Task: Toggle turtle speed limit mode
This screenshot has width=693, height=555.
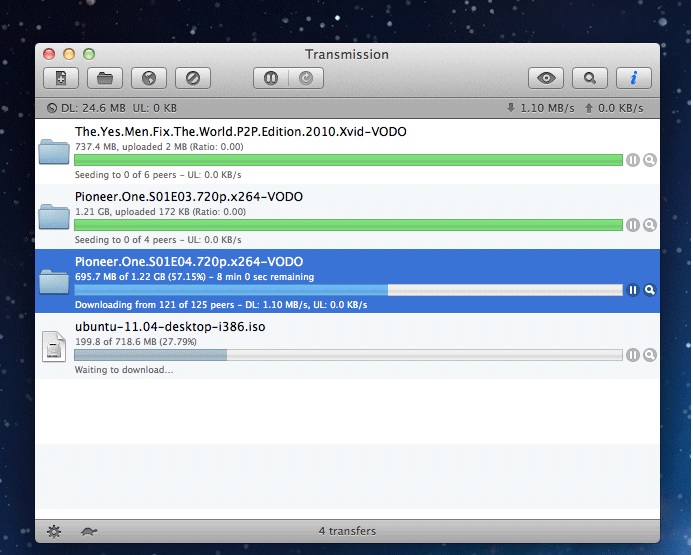Action: click(89, 530)
